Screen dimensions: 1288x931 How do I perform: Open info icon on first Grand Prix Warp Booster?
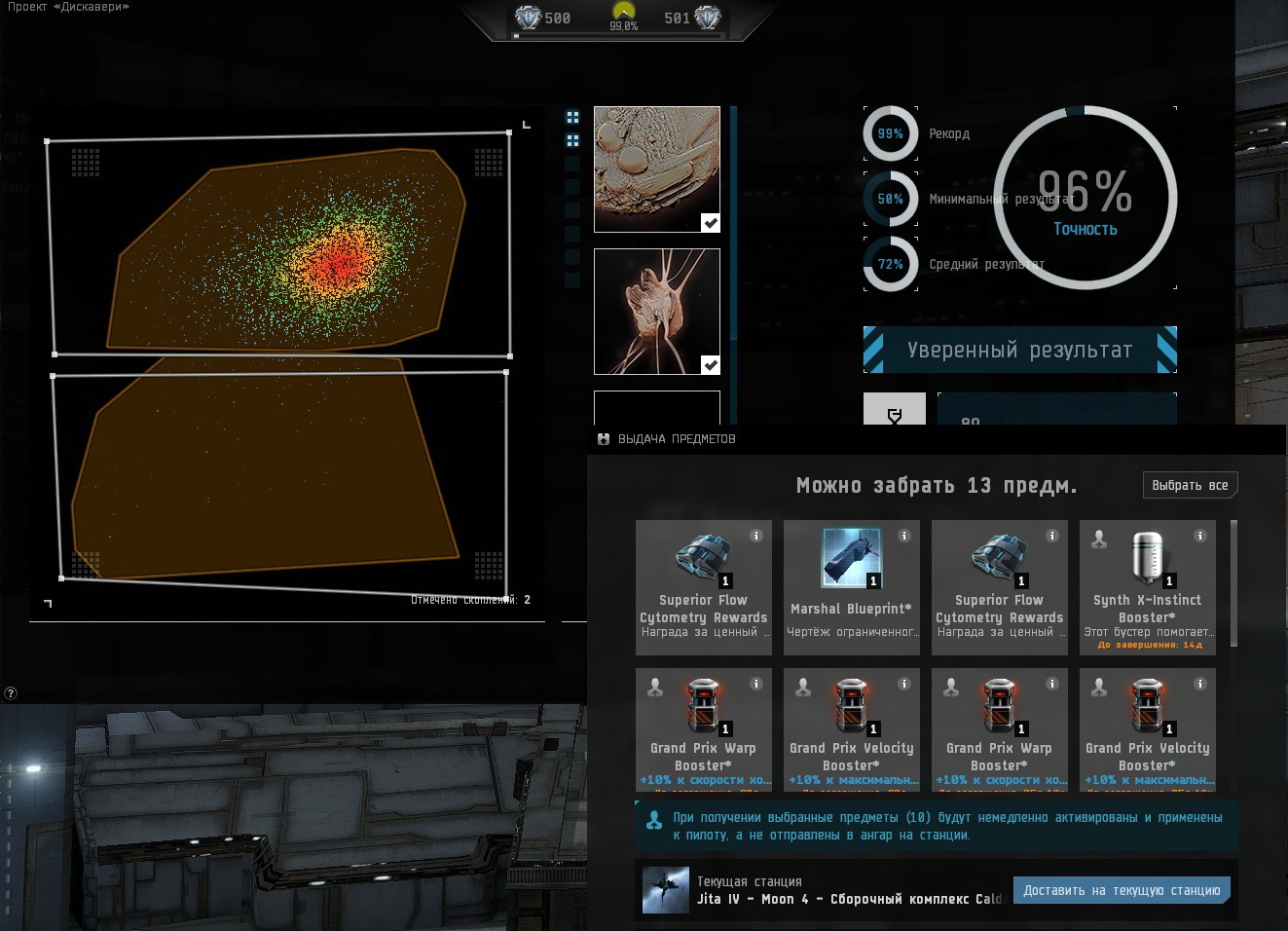(756, 684)
